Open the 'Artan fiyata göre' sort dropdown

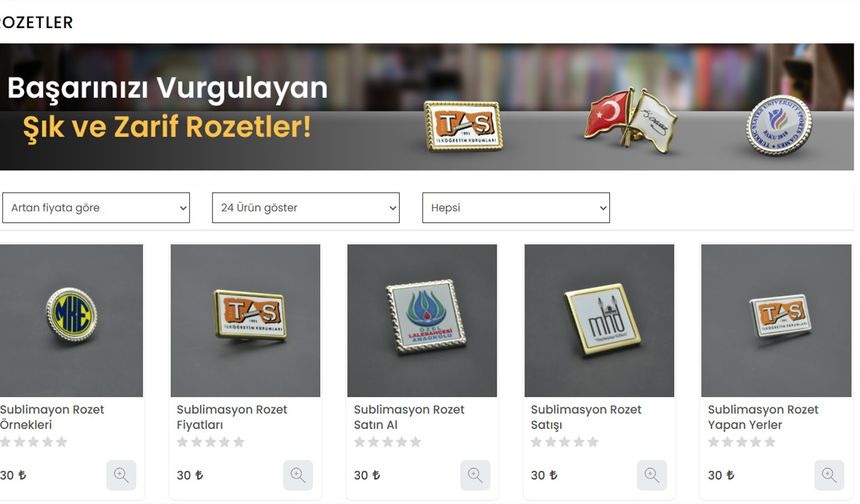(x=96, y=208)
